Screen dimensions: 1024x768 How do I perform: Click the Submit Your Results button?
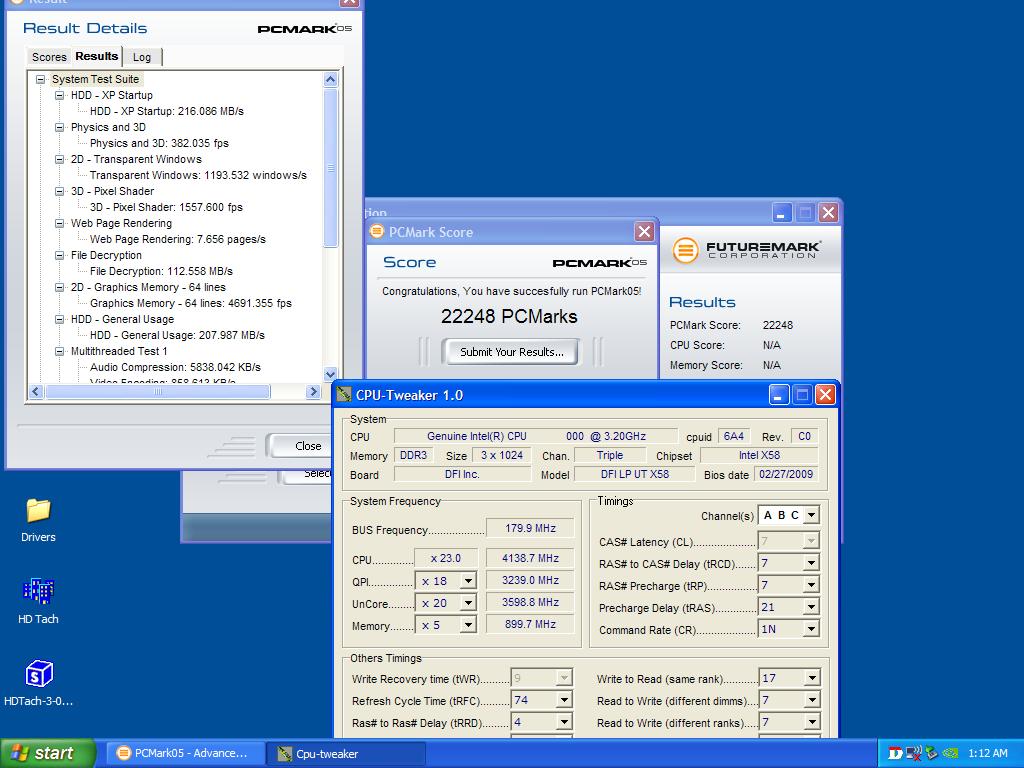click(511, 352)
